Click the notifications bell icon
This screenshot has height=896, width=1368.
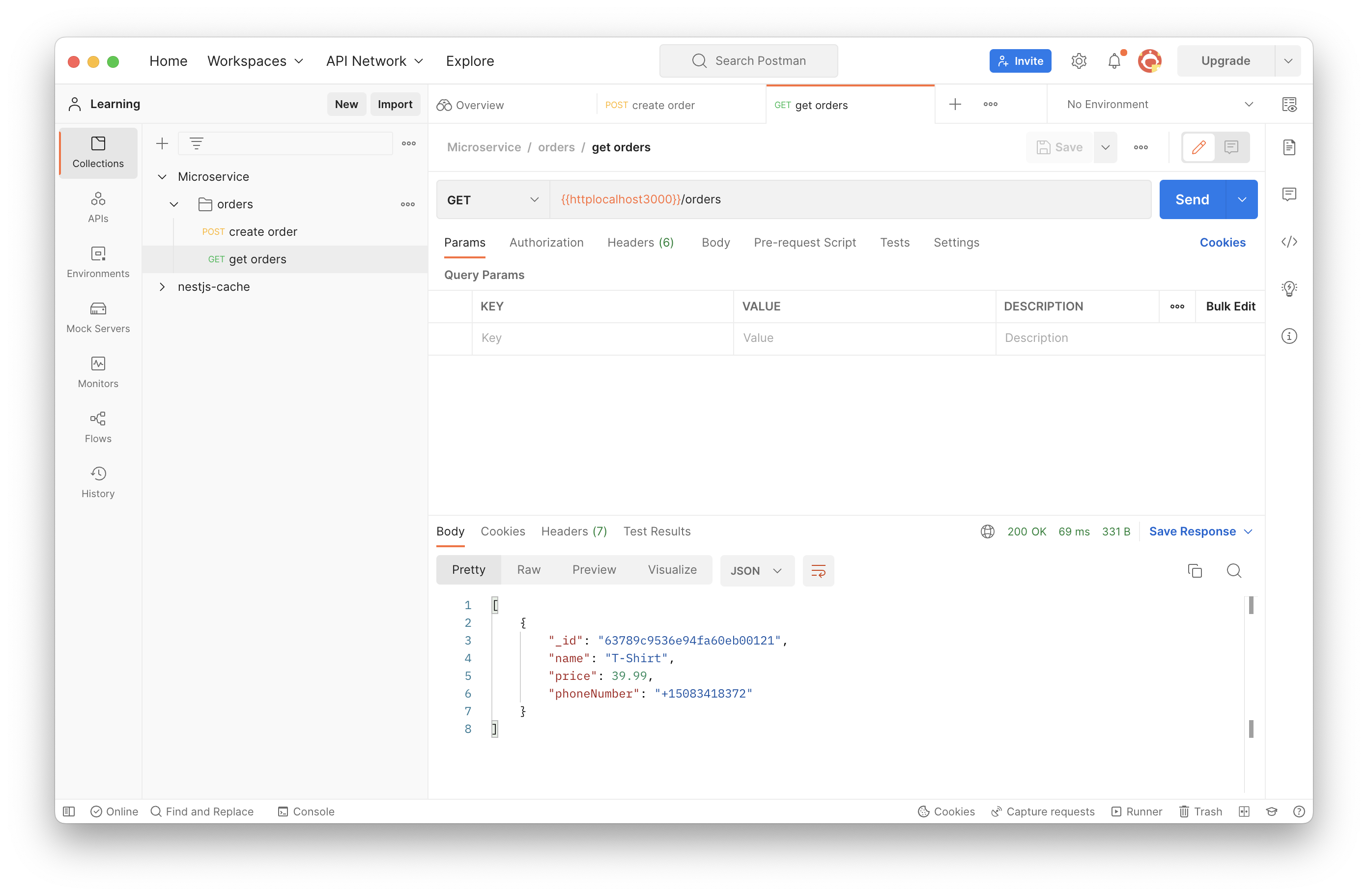pyautogui.click(x=1114, y=61)
